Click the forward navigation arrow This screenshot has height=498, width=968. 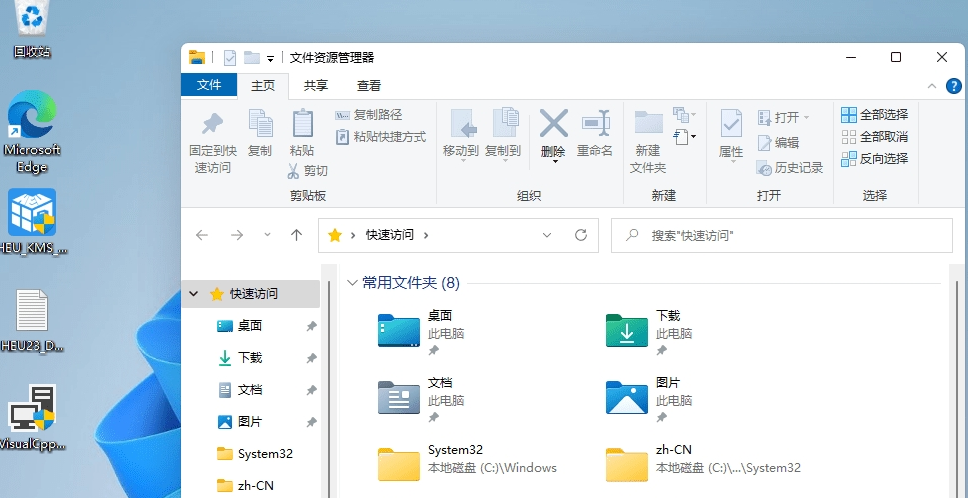pyautogui.click(x=236, y=235)
